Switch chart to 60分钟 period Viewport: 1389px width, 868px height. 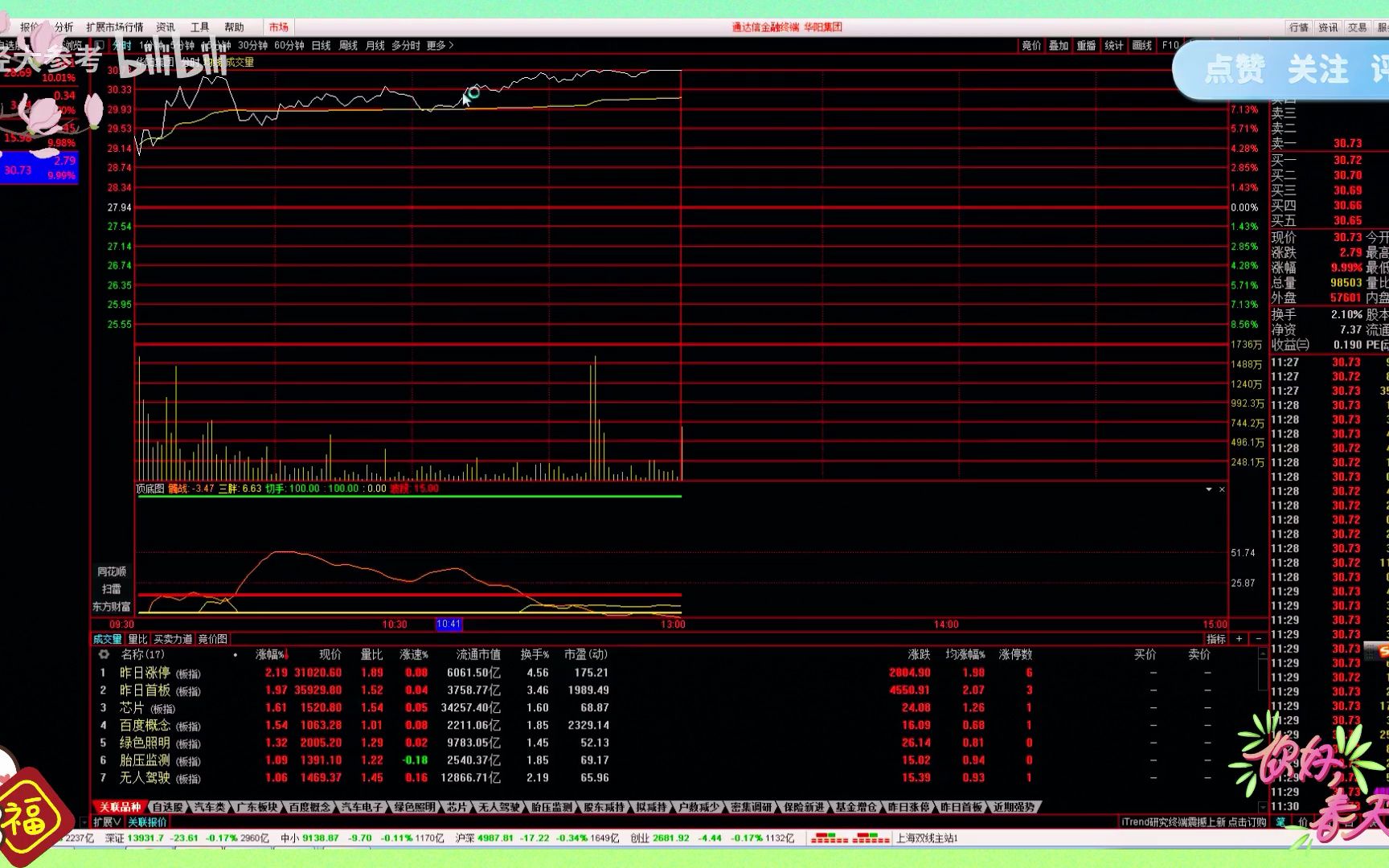[289, 46]
